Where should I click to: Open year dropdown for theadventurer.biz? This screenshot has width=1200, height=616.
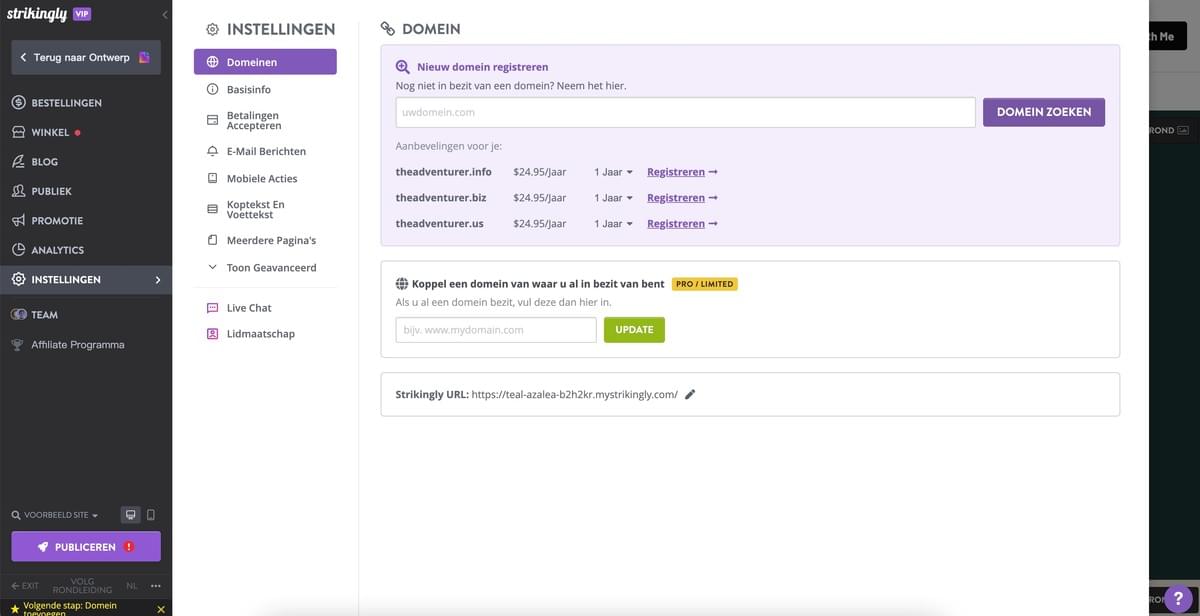(x=613, y=198)
